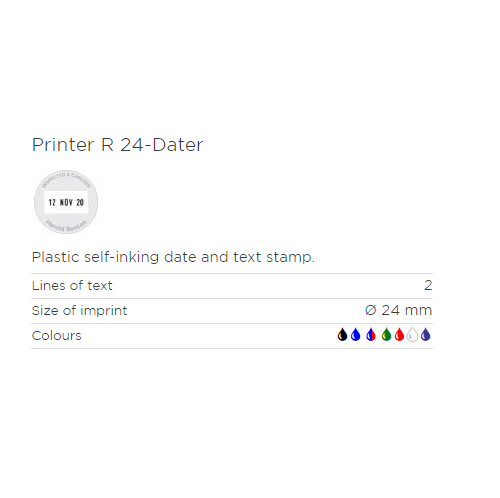This screenshot has width=500, height=498.
Task: Click the Printer R 24-Dater product title
Action: pos(117,145)
